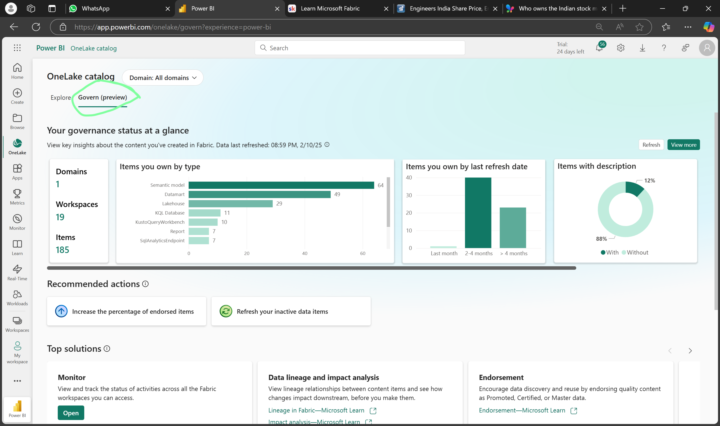
Task: Click the Refresh button
Action: pyautogui.click(x=651, y=145)
